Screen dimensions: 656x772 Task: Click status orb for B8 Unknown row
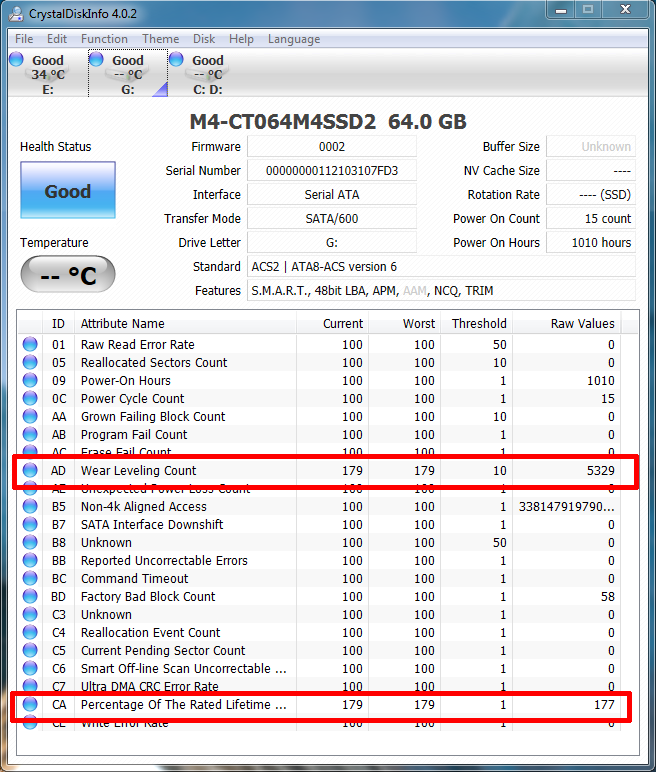click(x=30, y=542)
